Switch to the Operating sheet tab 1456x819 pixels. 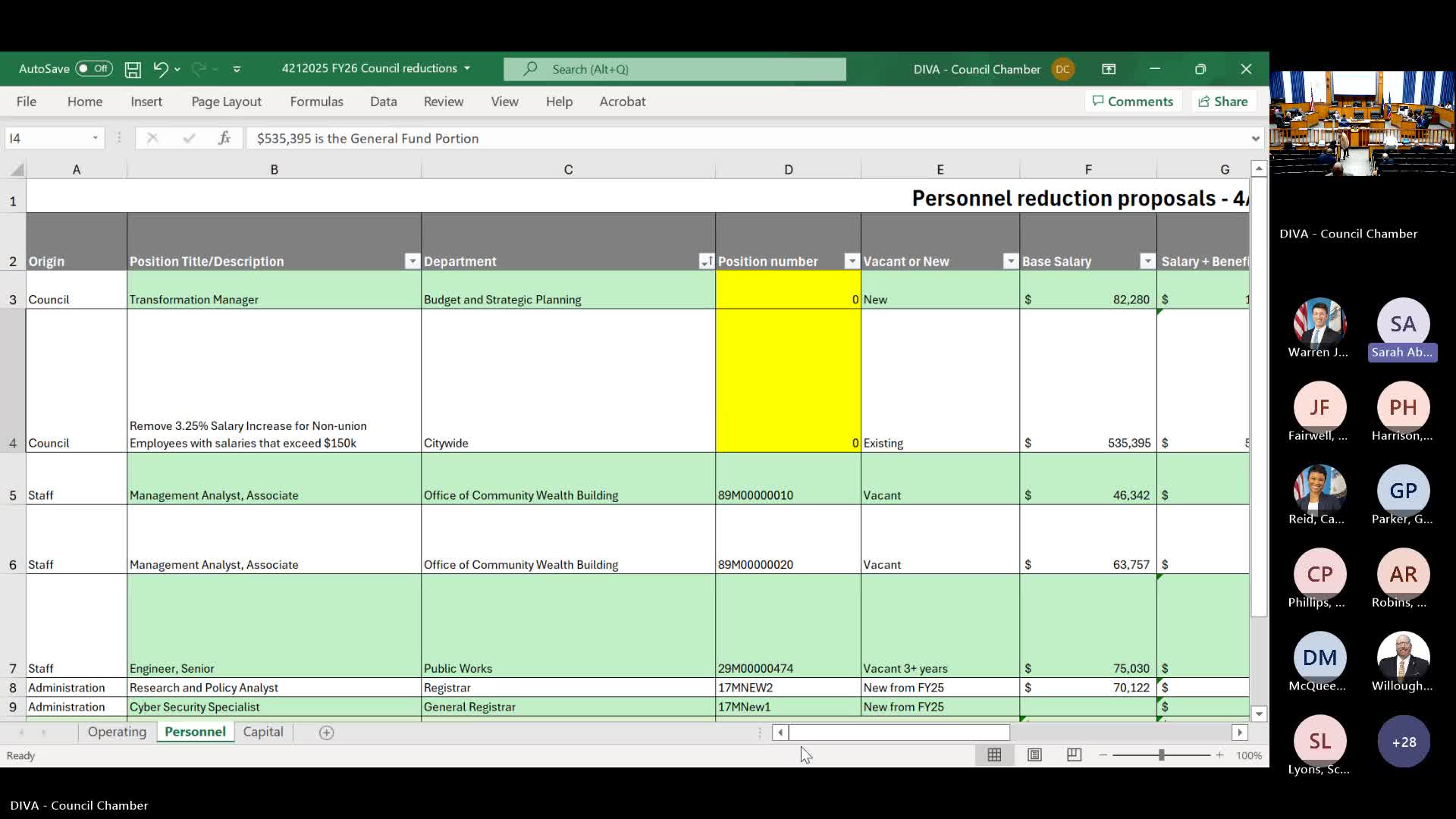click(117, 732)
